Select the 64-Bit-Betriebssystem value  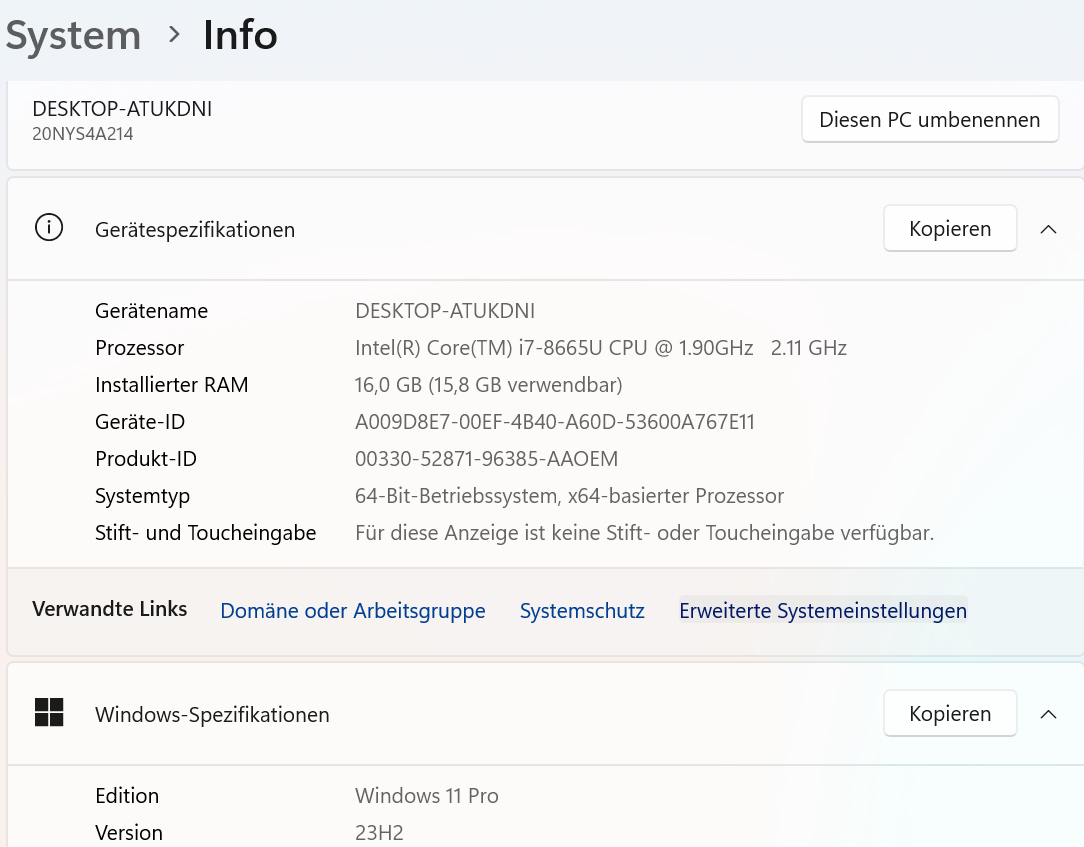tap(570, 496)
